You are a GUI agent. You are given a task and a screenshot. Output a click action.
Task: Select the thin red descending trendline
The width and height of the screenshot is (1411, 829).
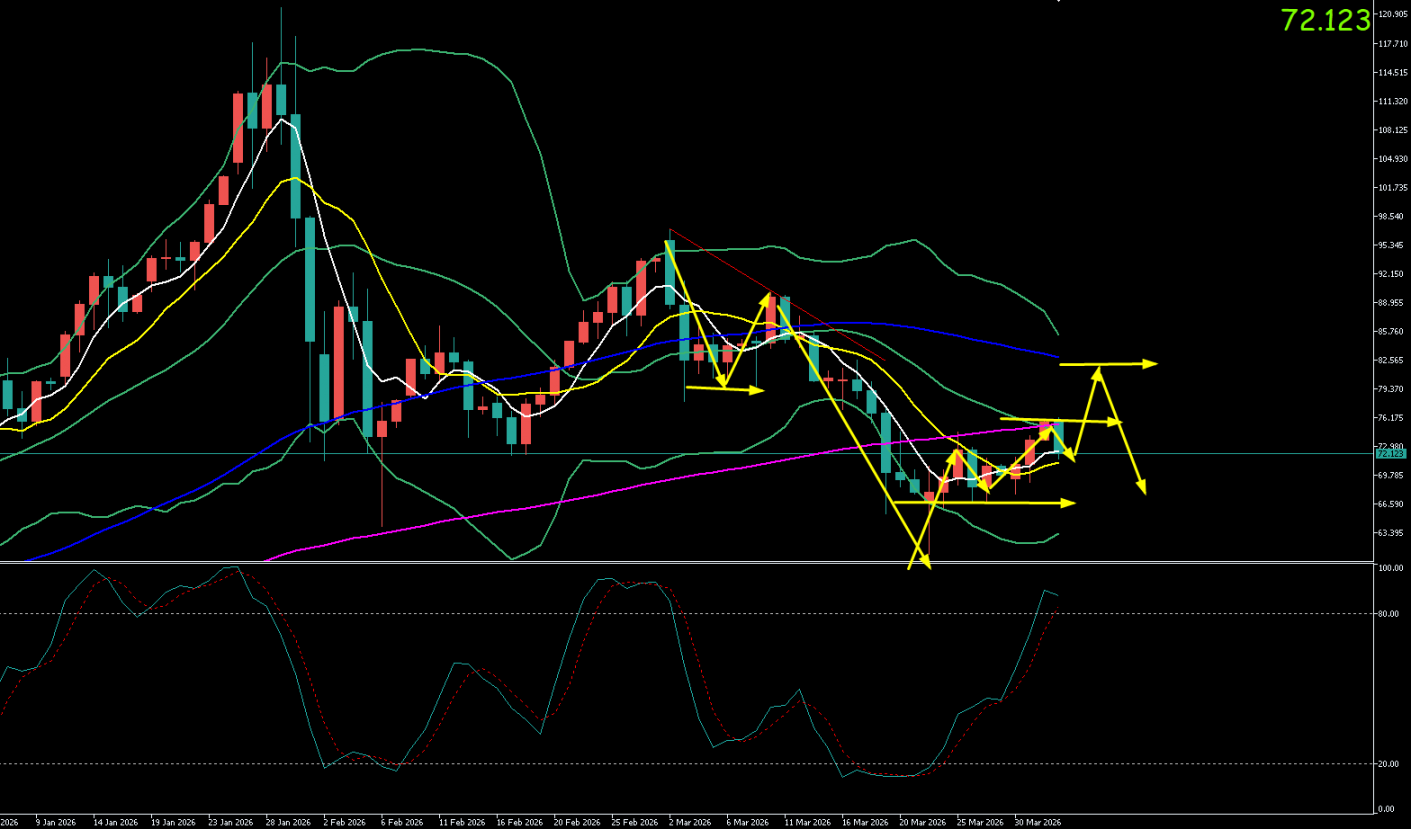pyautogui.click(x=780, y=295)
